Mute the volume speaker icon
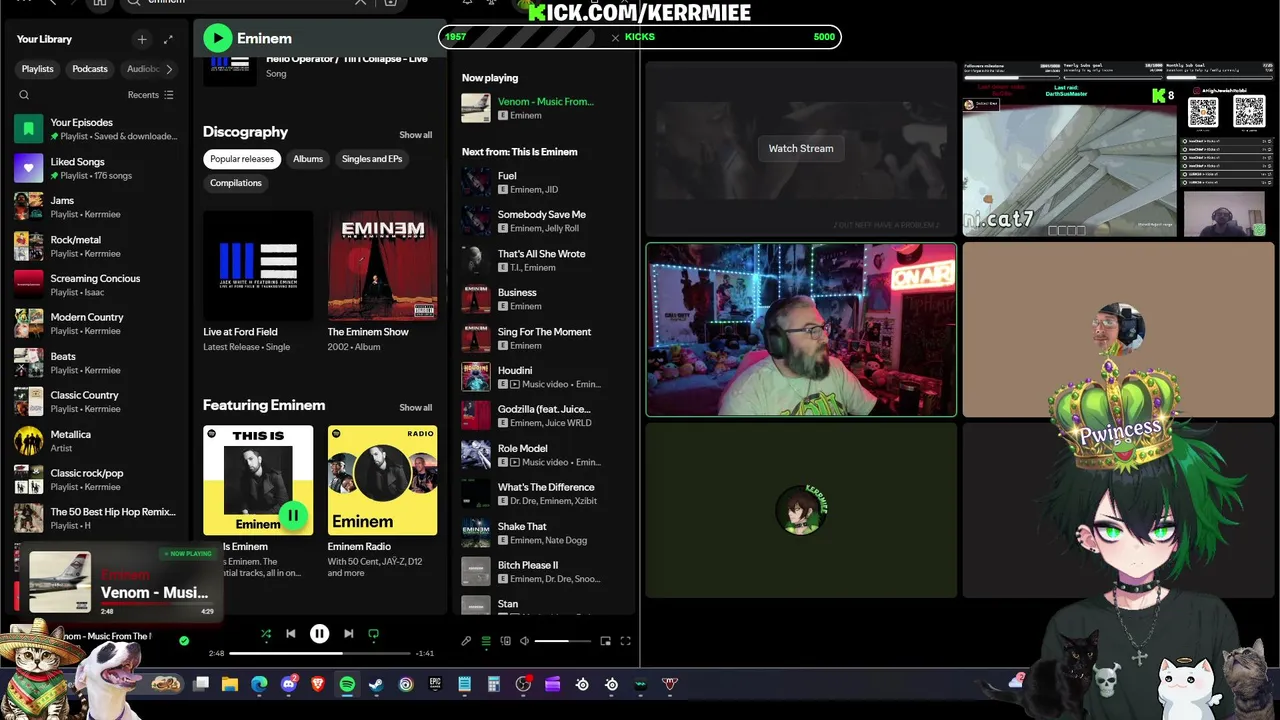This screenshot has height=720, width=1280. point(524,641)
